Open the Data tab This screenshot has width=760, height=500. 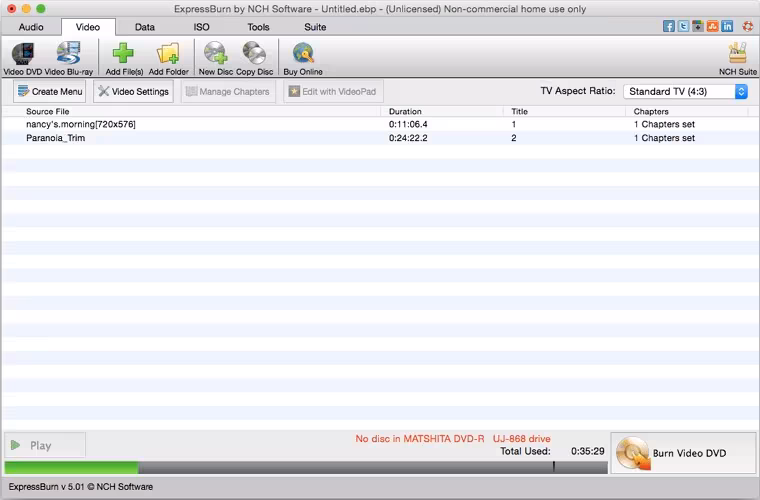pyautogui.click(x=144, y=27)
